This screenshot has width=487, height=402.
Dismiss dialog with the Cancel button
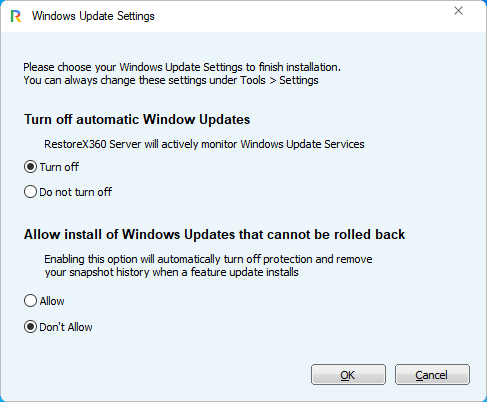tap(432, 375)
